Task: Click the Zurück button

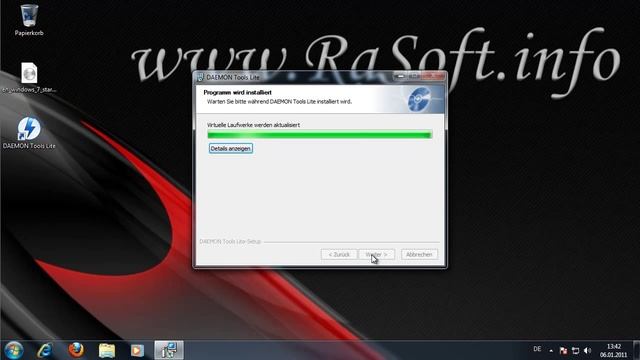Action: [x=339, y=254]
